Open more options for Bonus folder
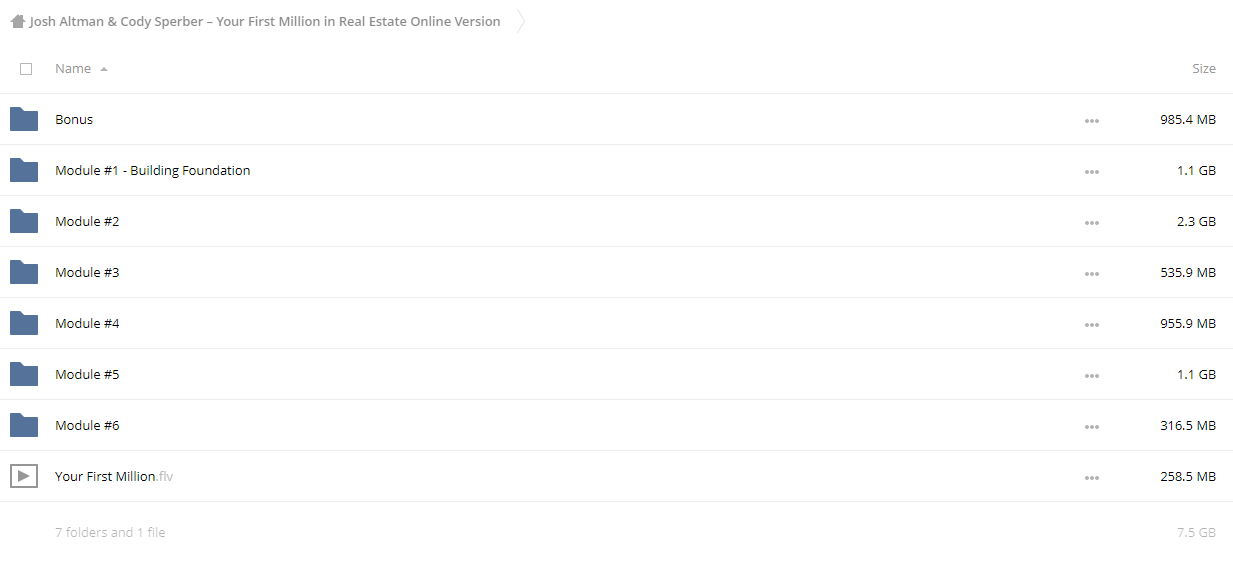The width and height of the screenshot is (1233, 562). [x=1091, y=121]
